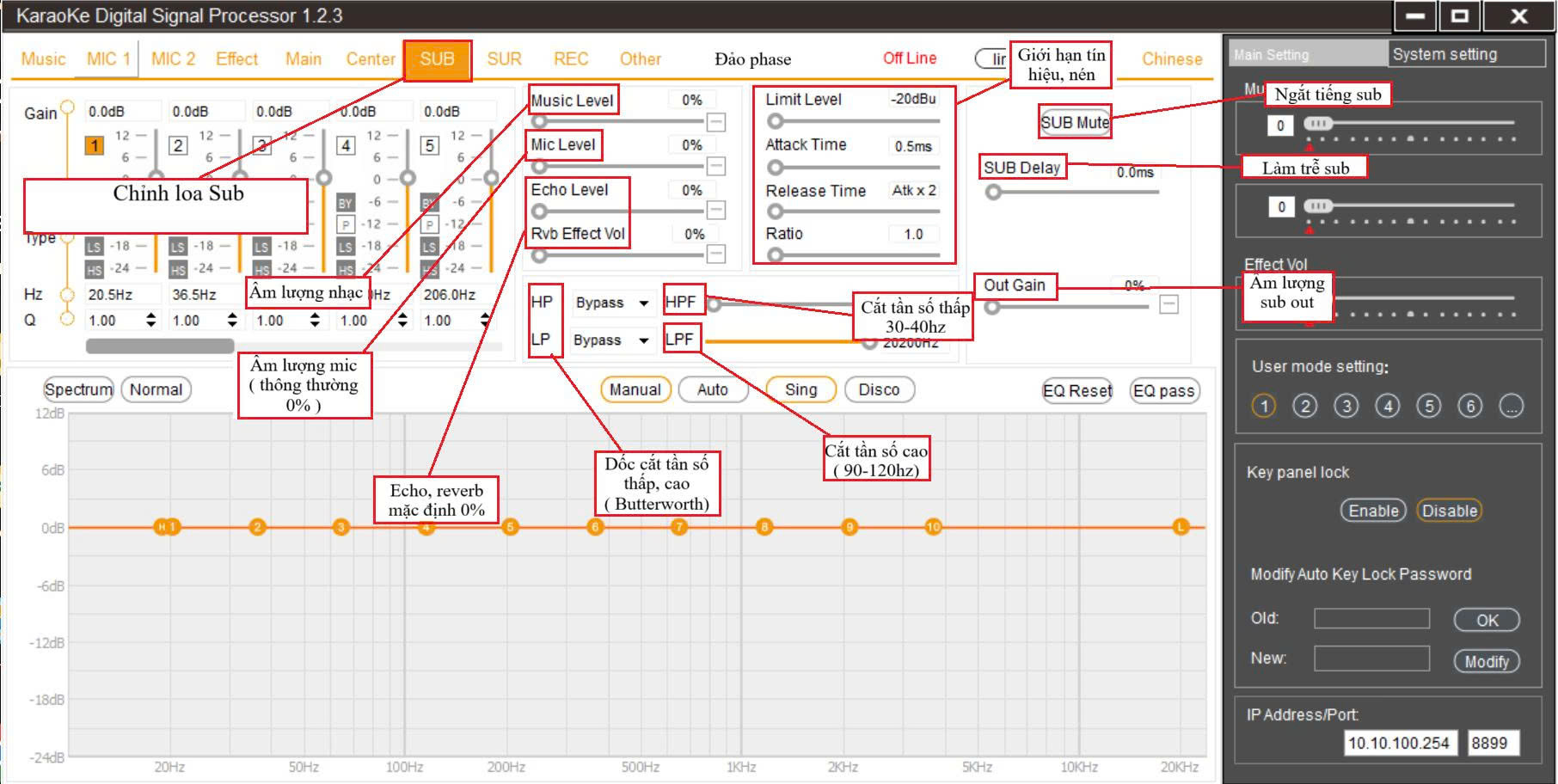This screenshot has height=784, width=1558.
Task: Set band 4 filter type to LS
Action: pos(345,247)
